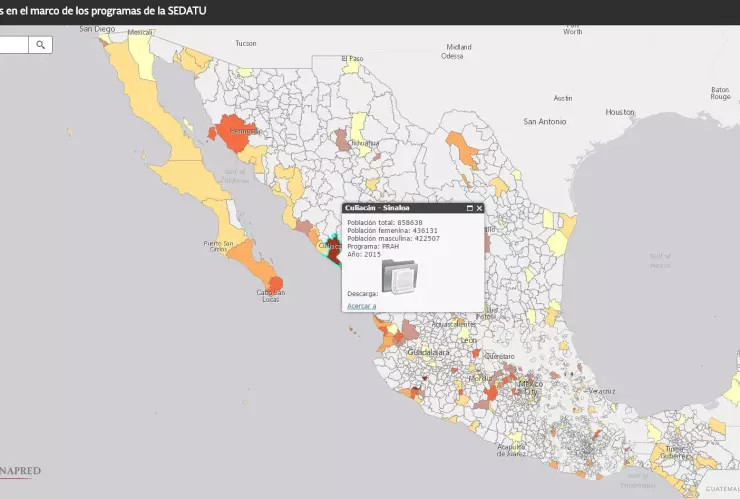This screenshot has width=740, height=499.
Task: Click the Houston city label
Action: point(620,112)
